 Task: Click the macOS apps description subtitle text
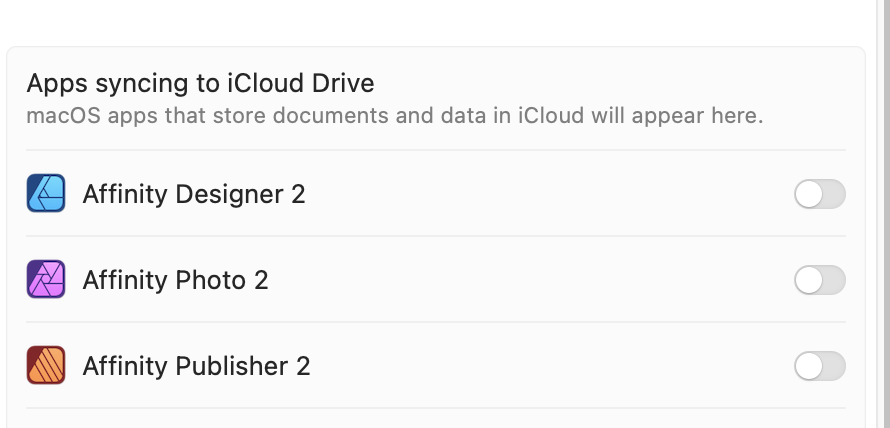[395, 116]
